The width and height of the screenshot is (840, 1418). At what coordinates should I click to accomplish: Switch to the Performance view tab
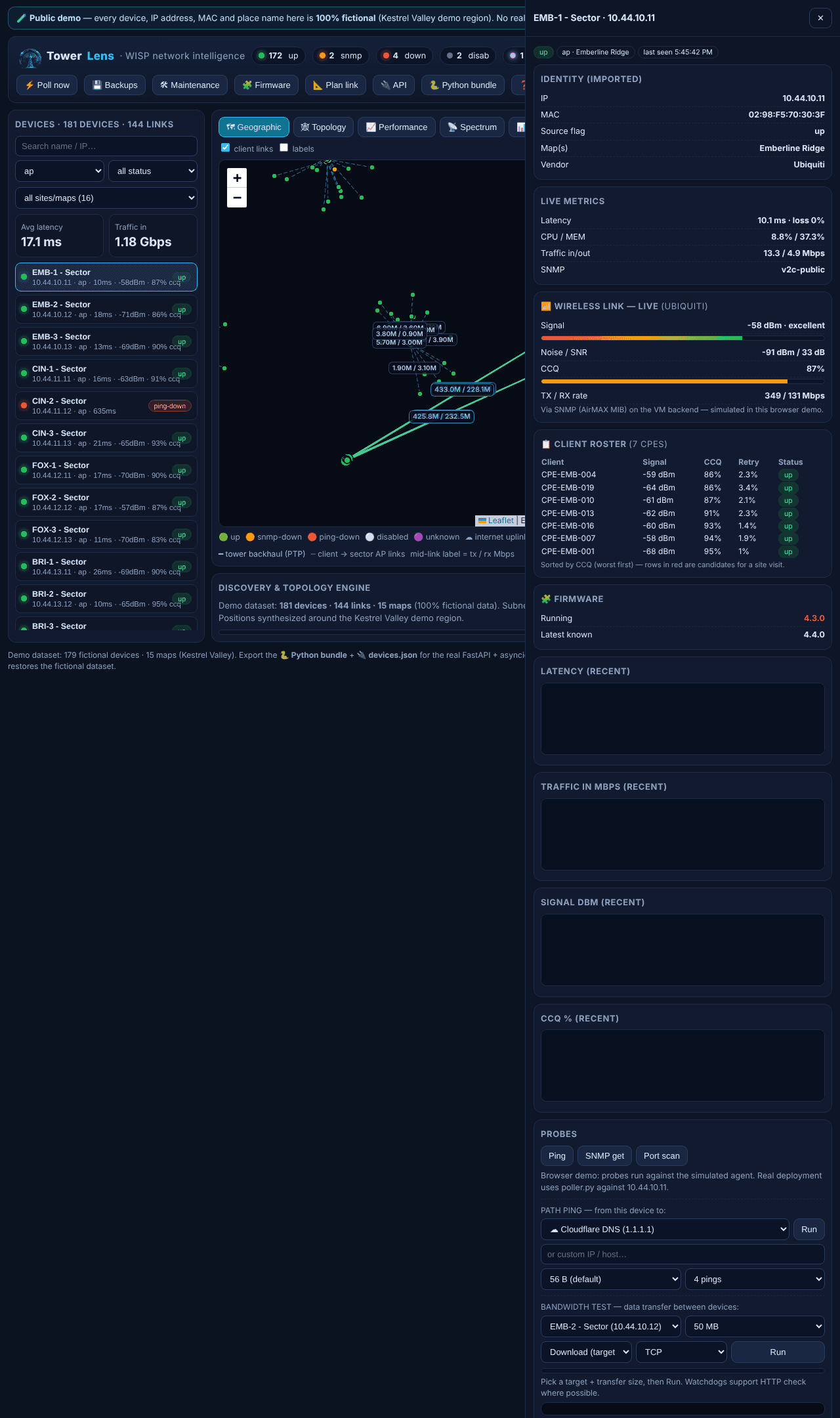(x=396, y=127)
